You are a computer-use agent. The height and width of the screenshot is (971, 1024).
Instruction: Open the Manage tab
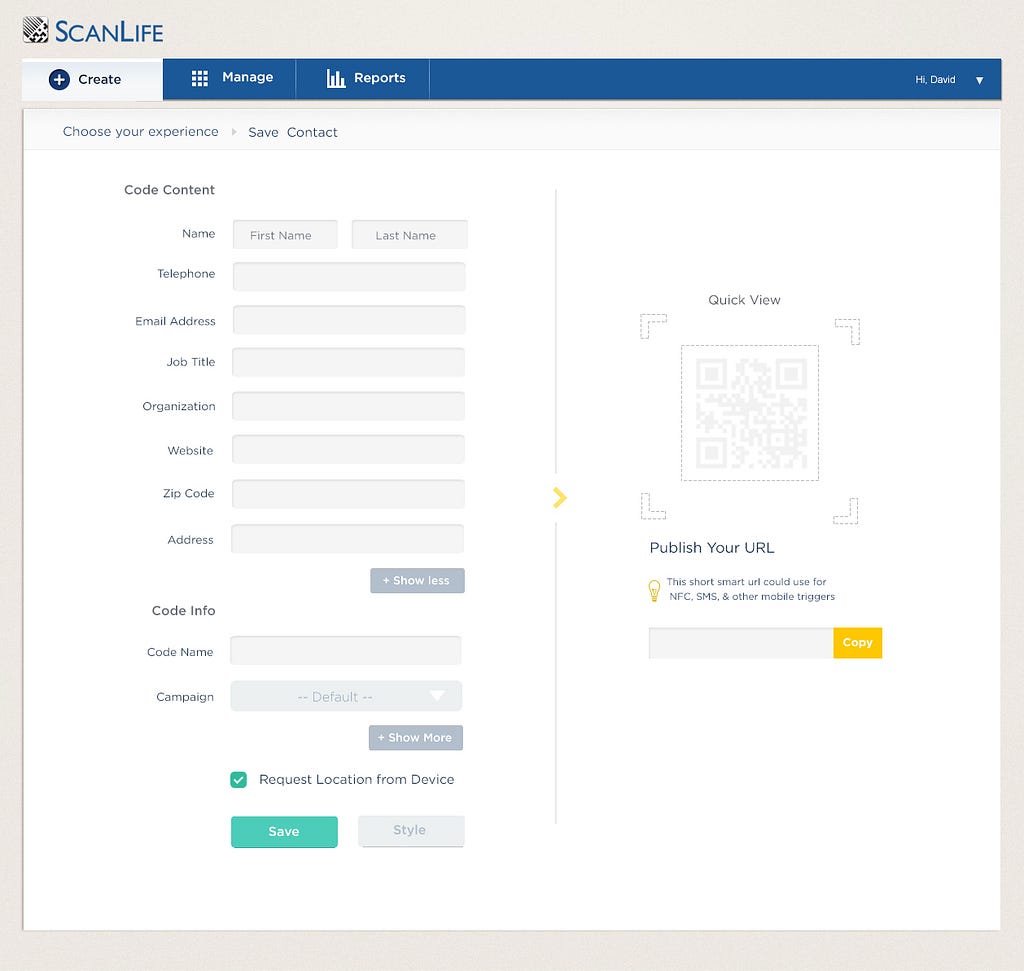229,79
